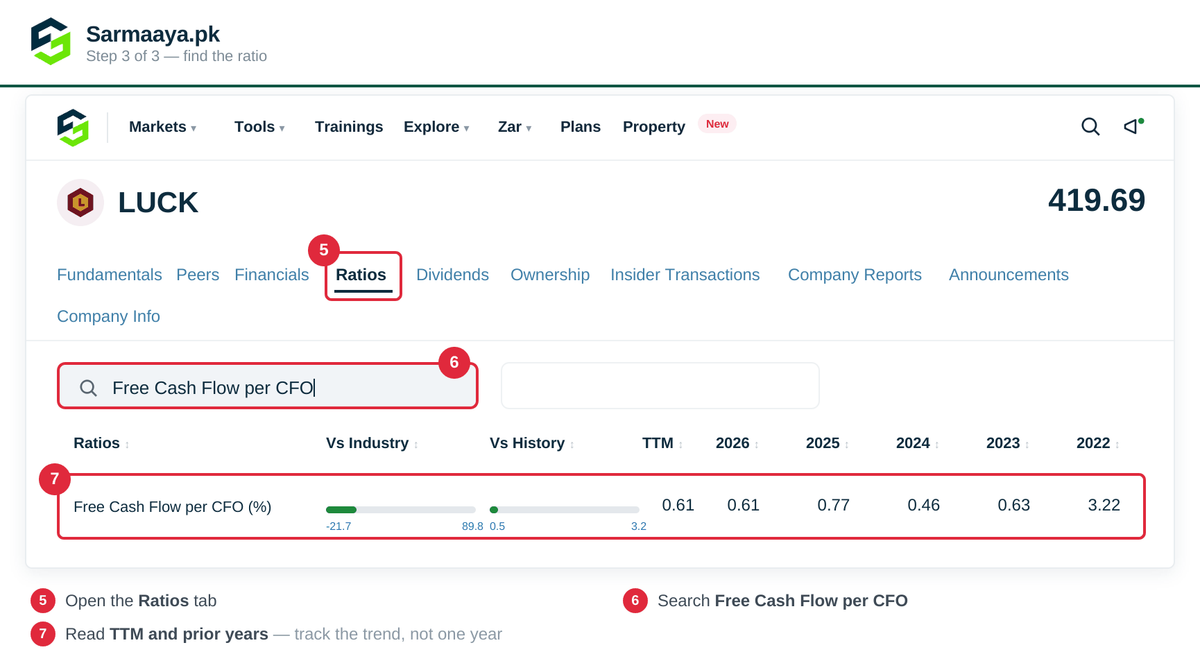Expand the Tools dropdown menu
This screenshot has width=1200, height=652.
pos(260,127)
